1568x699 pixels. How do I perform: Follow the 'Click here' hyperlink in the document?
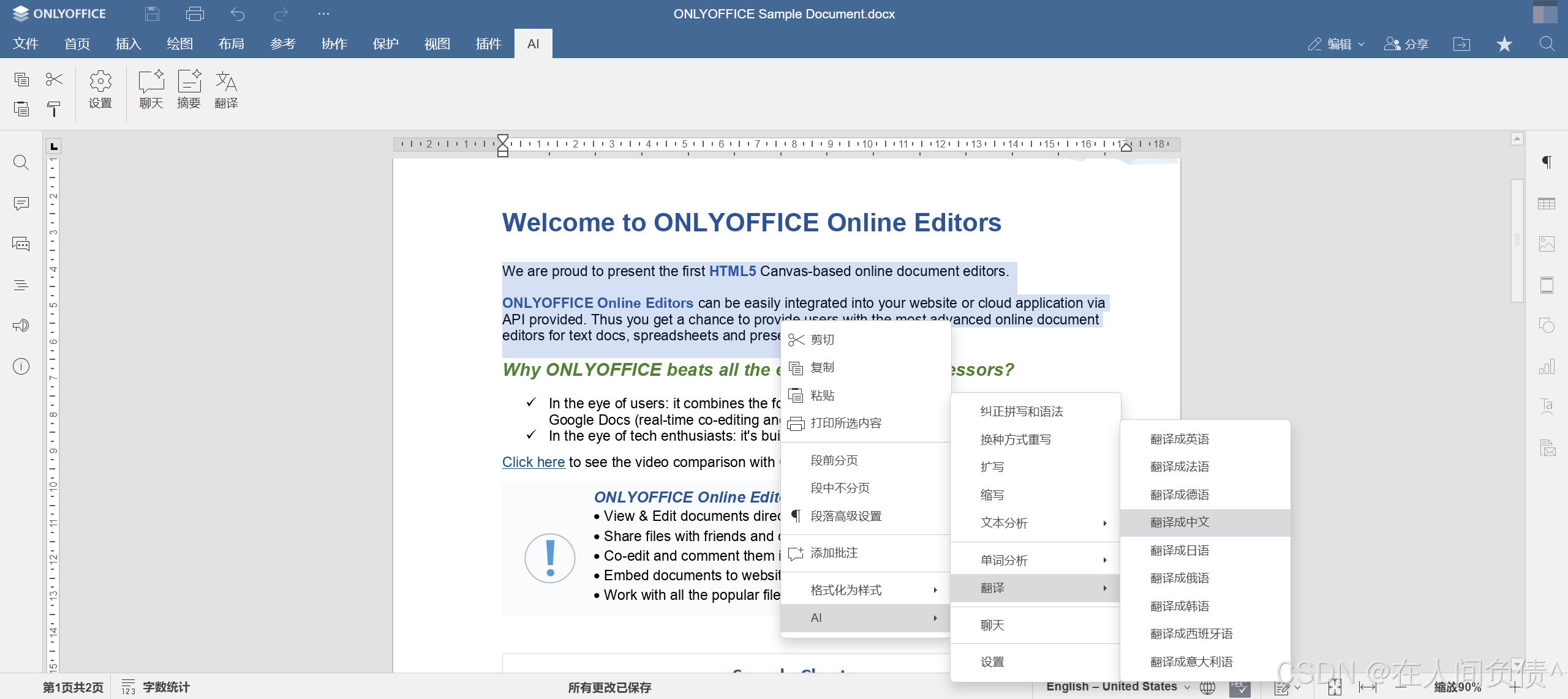pyautogui.click(x=533, y=462)
